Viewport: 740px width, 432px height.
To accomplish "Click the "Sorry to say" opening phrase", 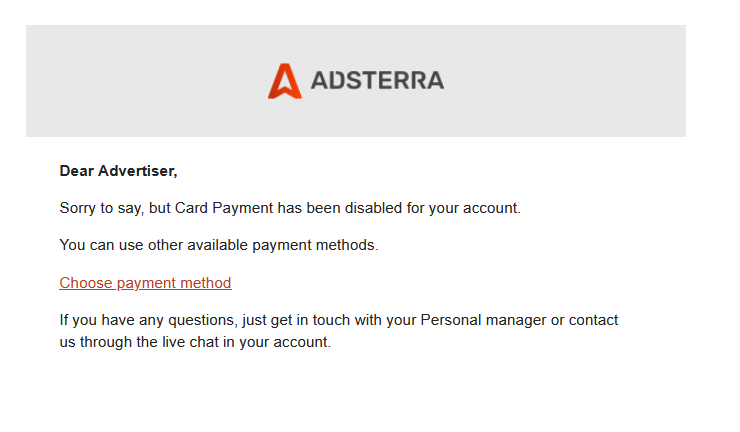I will [101, 208].
